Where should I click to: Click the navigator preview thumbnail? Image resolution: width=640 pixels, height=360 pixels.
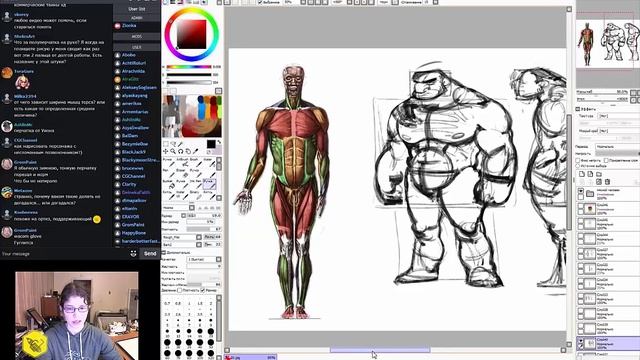[608, 44]
